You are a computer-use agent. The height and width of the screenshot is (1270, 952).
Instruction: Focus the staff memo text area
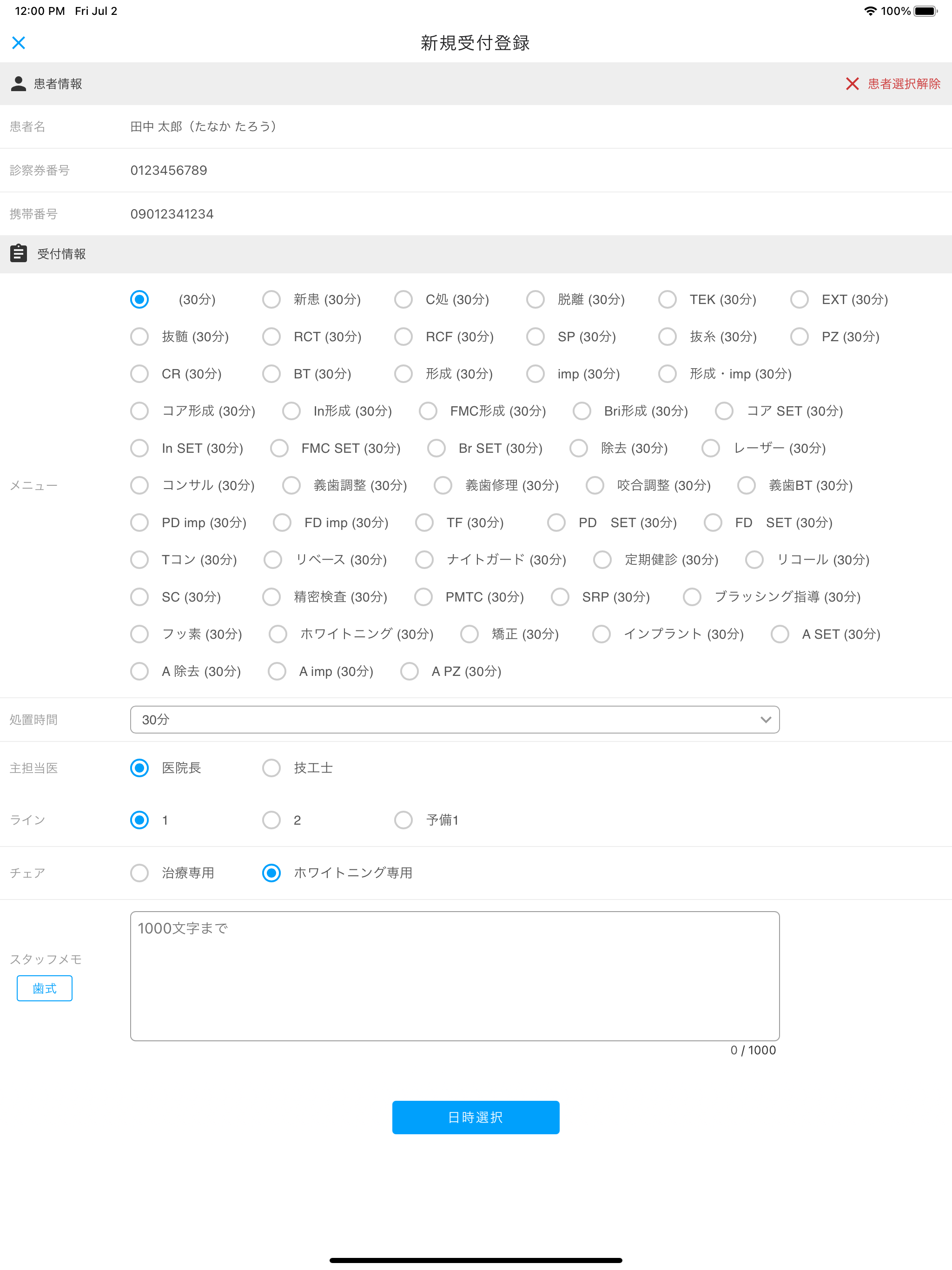point(455,976)
